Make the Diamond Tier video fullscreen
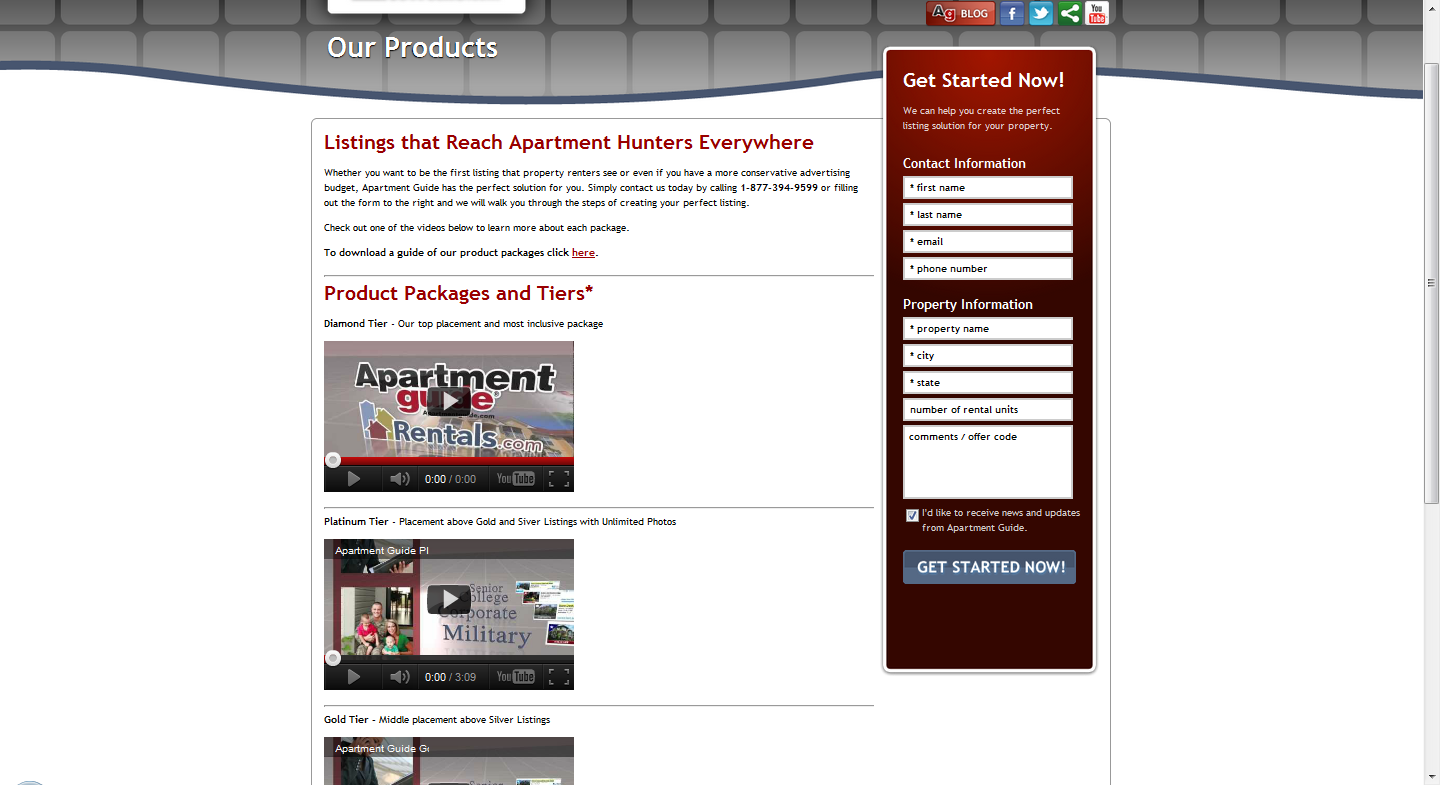The width and height of the screenshot is (1440, 785). coord(559,479)
